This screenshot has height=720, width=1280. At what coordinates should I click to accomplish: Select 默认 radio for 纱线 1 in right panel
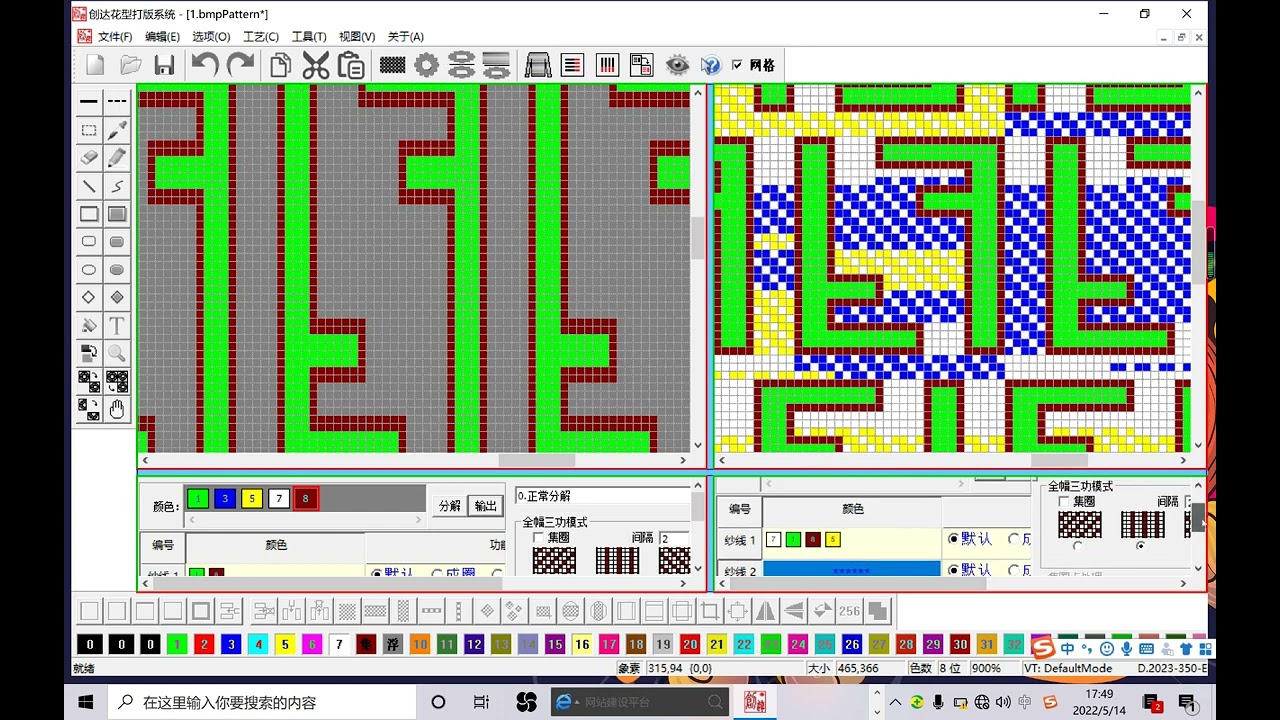[953, 539]
